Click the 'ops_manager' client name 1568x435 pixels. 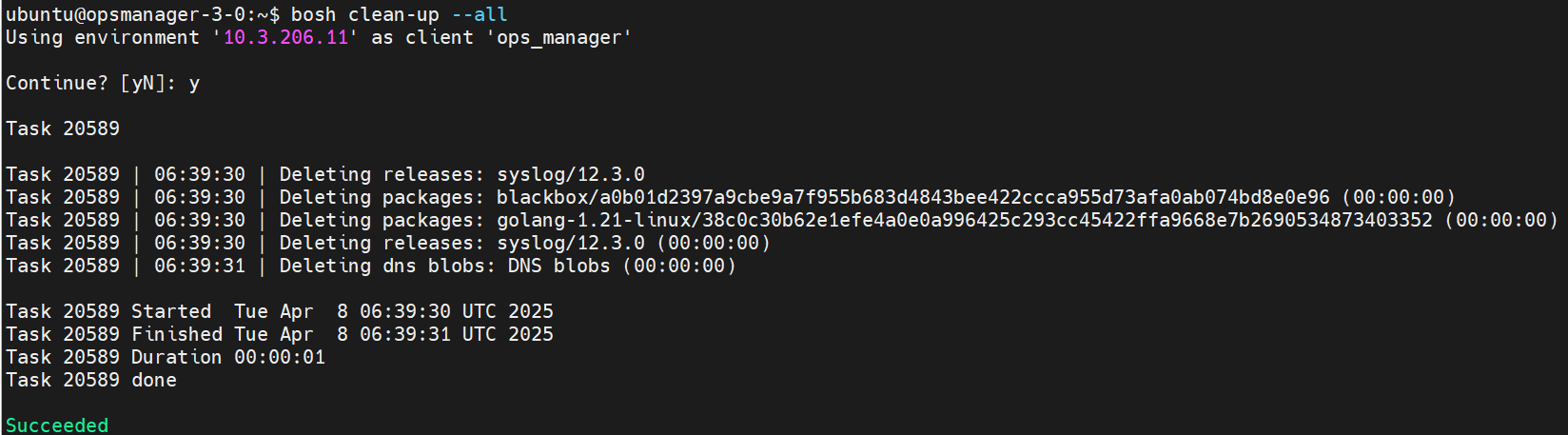click(x=559, y=37)
